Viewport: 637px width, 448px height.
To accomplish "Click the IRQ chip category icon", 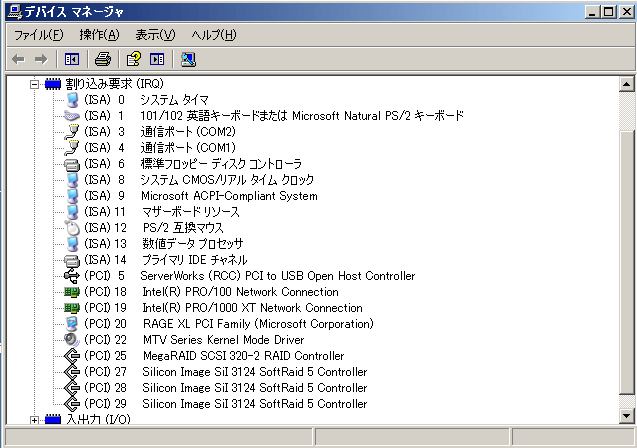I will pos(53,84).
